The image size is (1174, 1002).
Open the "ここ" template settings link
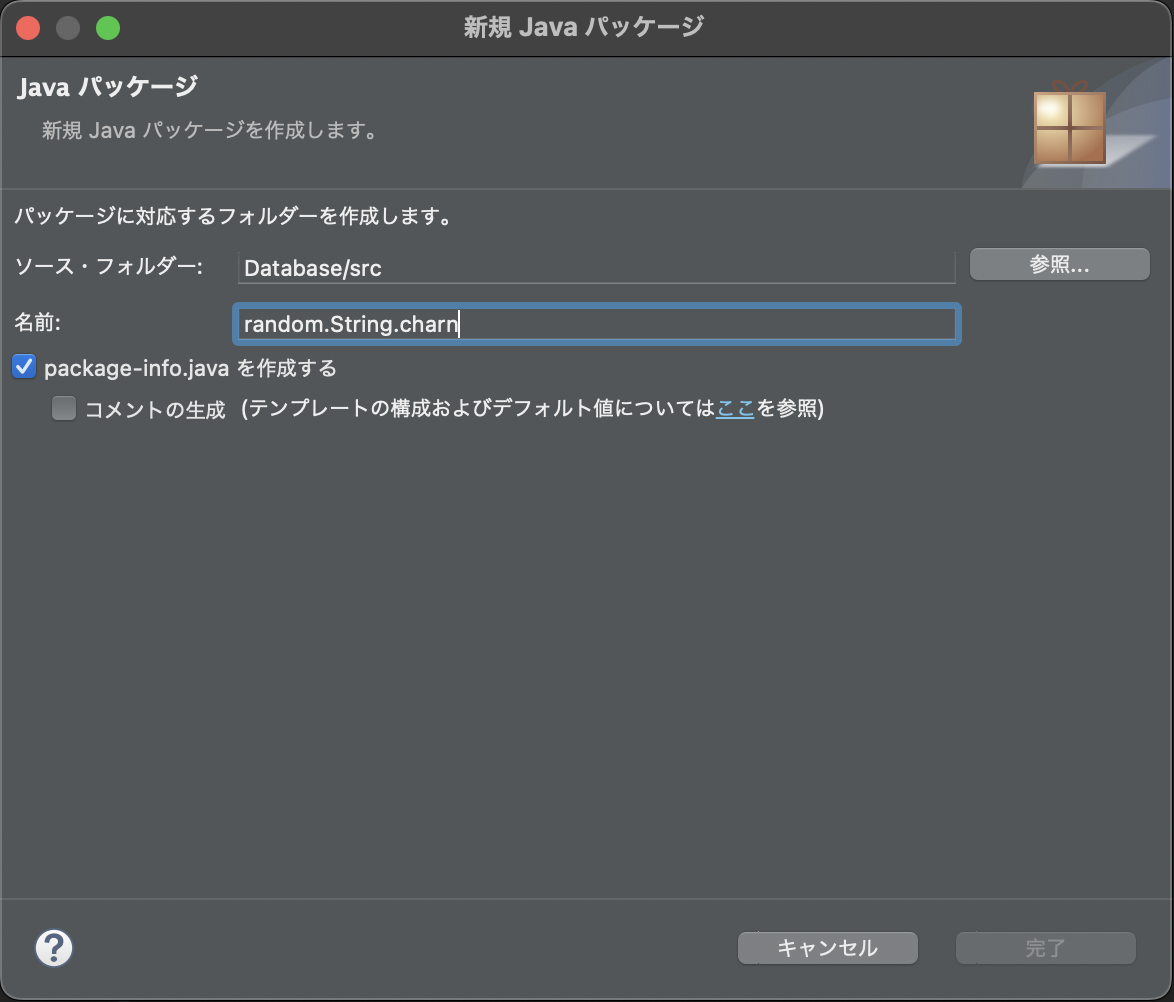coord(735,408)
